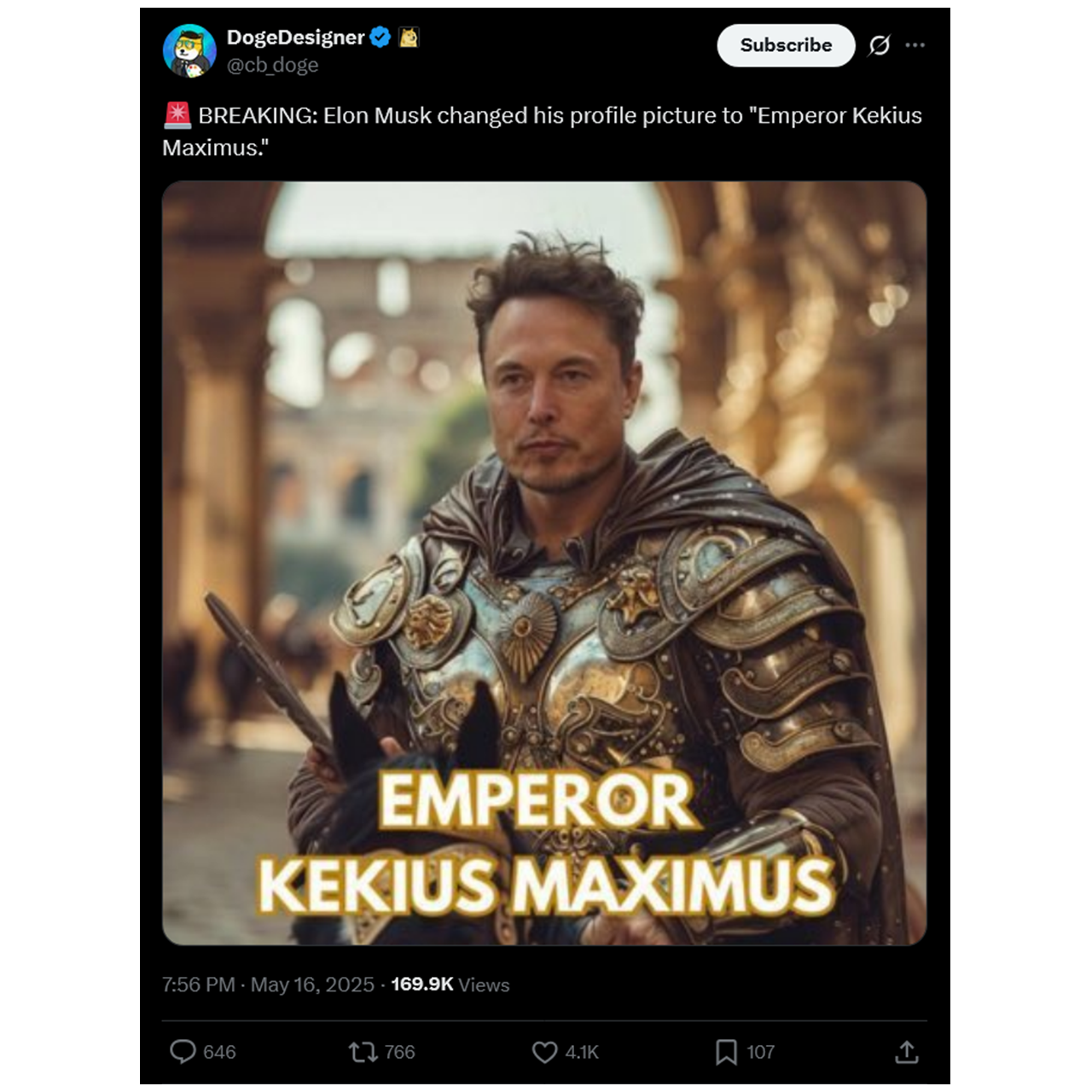Click the 4.1K likes count
1092x1092 pixels.
pyautogui.click(x=582, y=1052)
